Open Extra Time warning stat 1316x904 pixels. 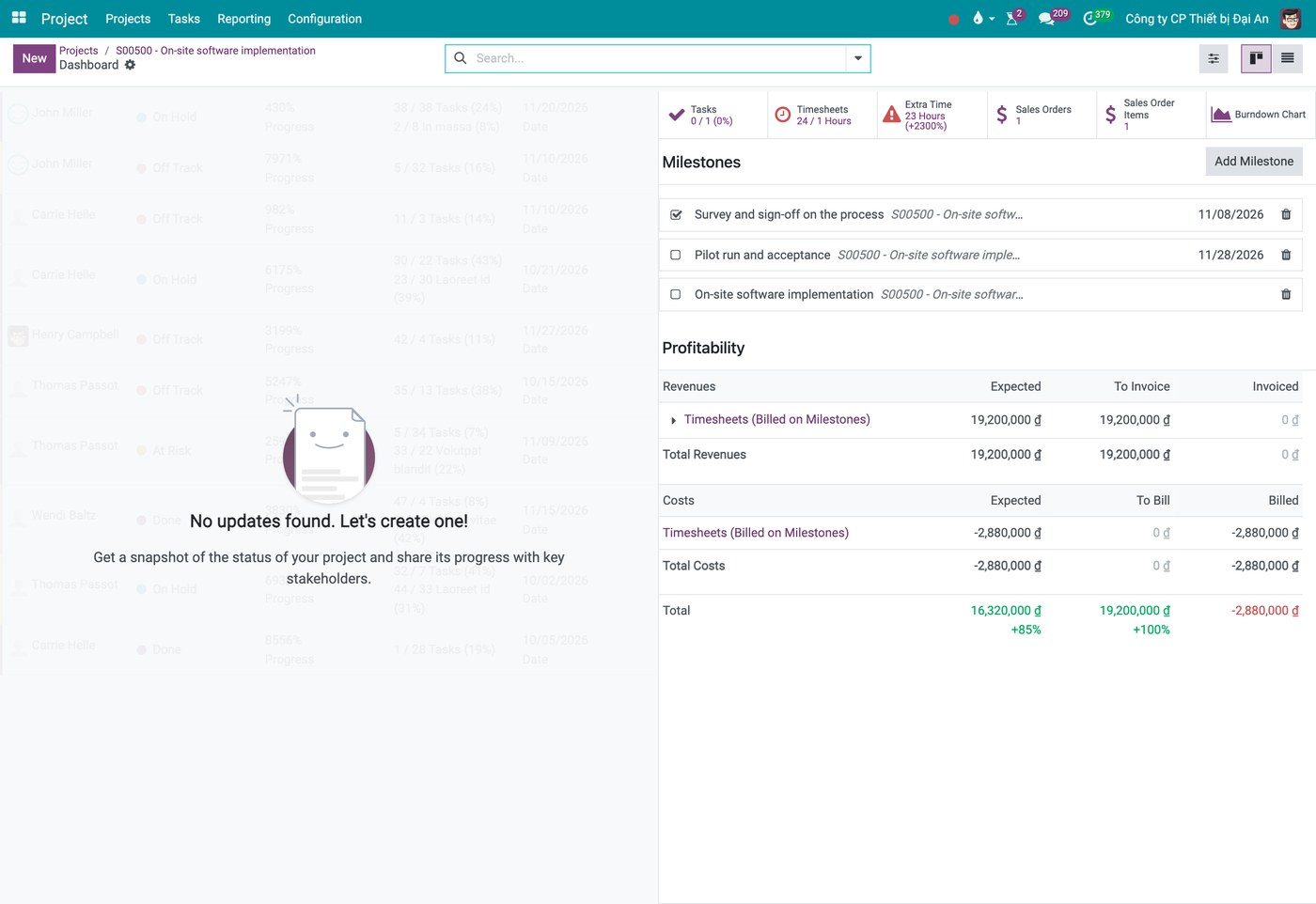tap(932, 115)
